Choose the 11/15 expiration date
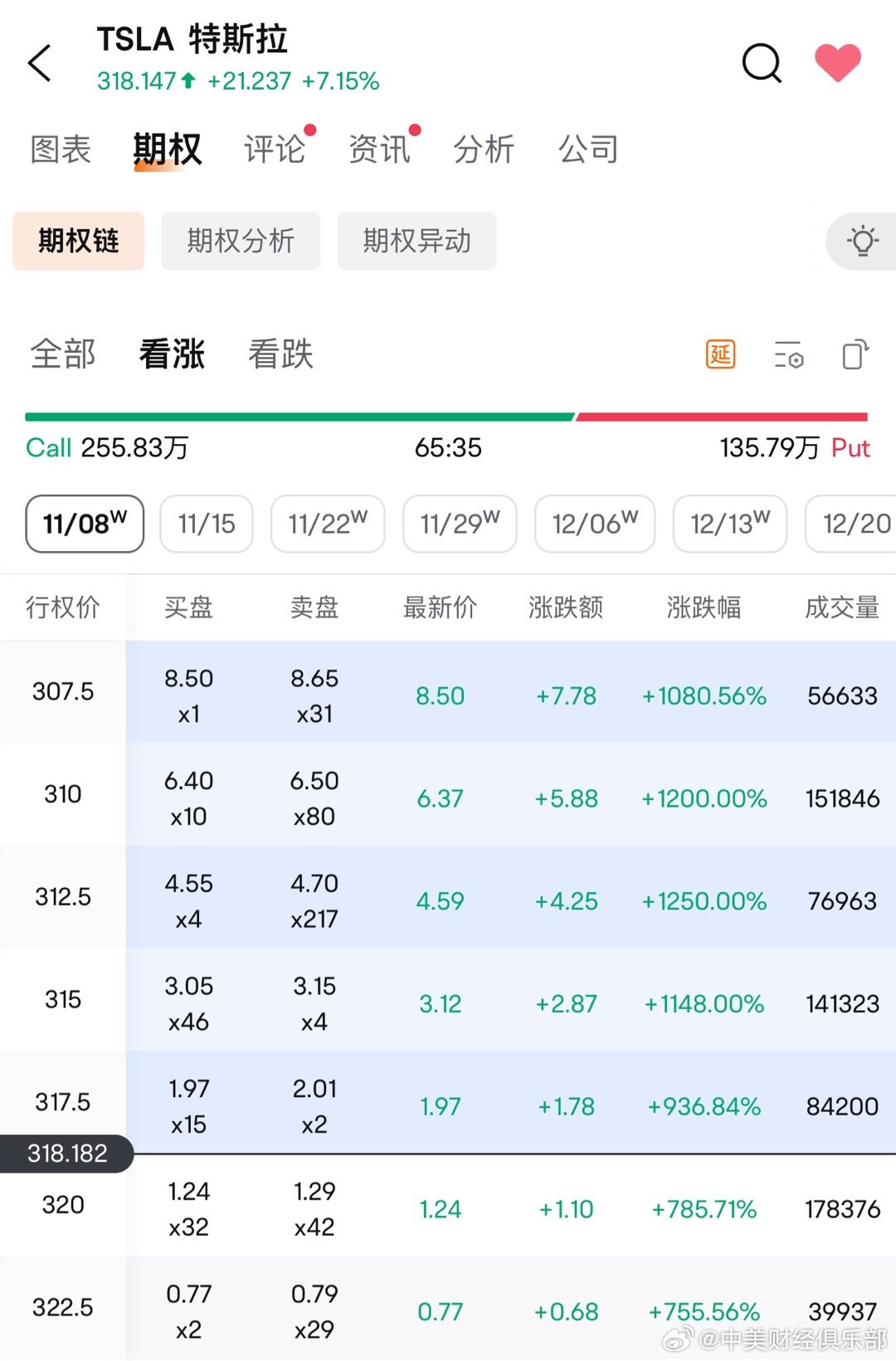Image resolution: width=896 pixels, height=1361 pixels. [207, 524]
